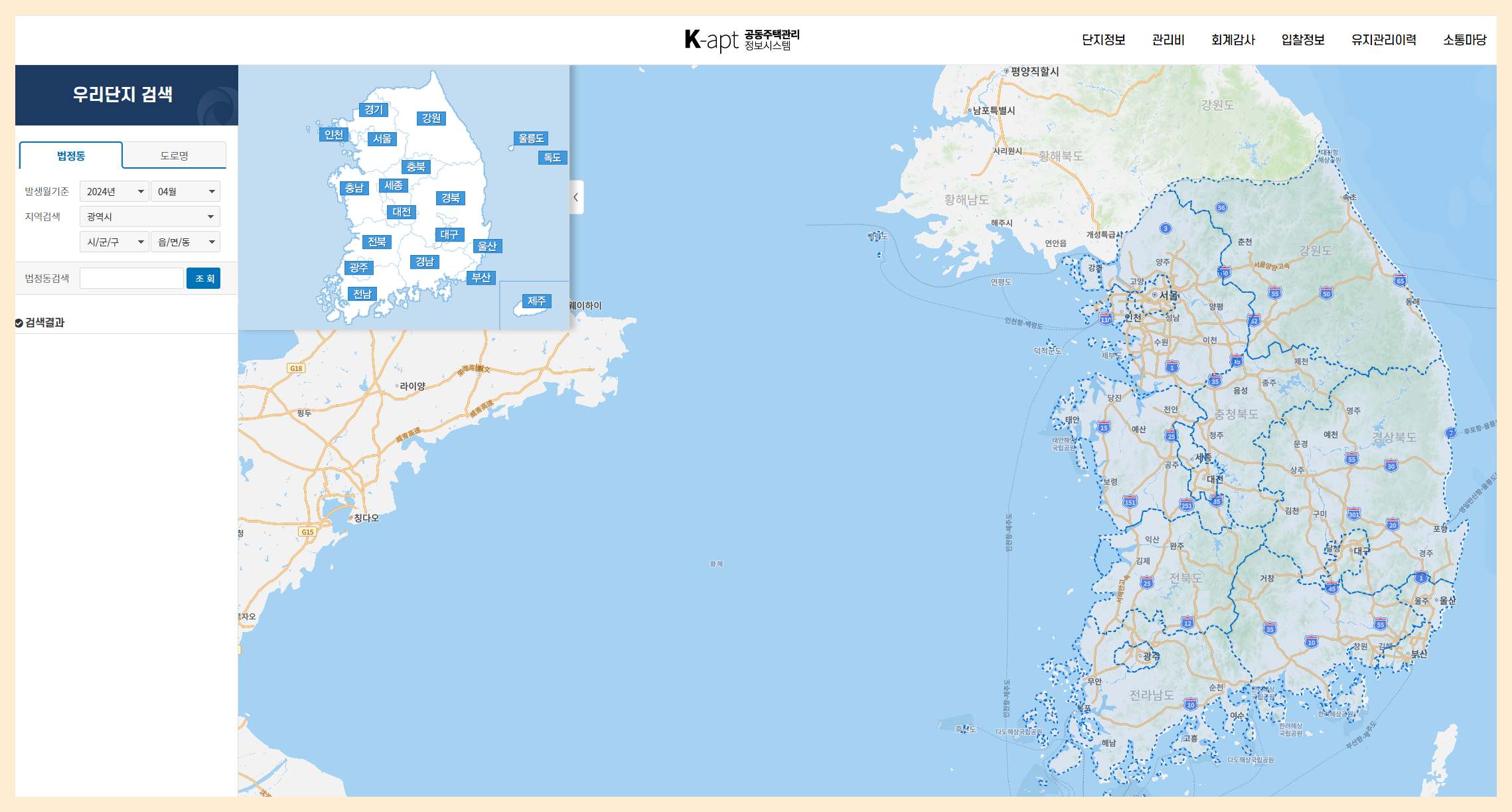Click the K-apt logo
The width and height of the screenshot is (1512, 812).
coord(741,40)
